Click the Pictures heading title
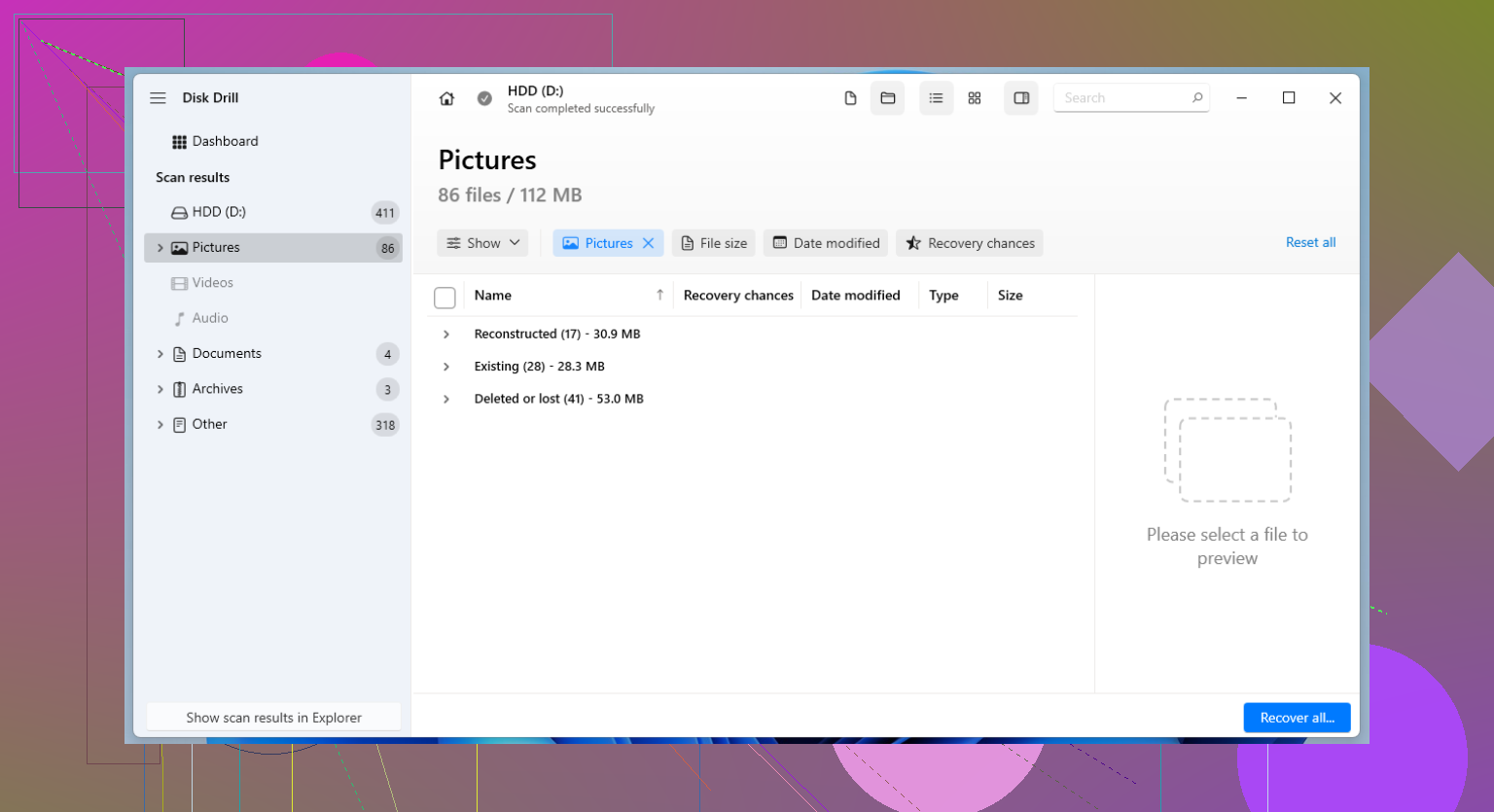This screenshot has height=812, width=1494. tap(487, 160)
